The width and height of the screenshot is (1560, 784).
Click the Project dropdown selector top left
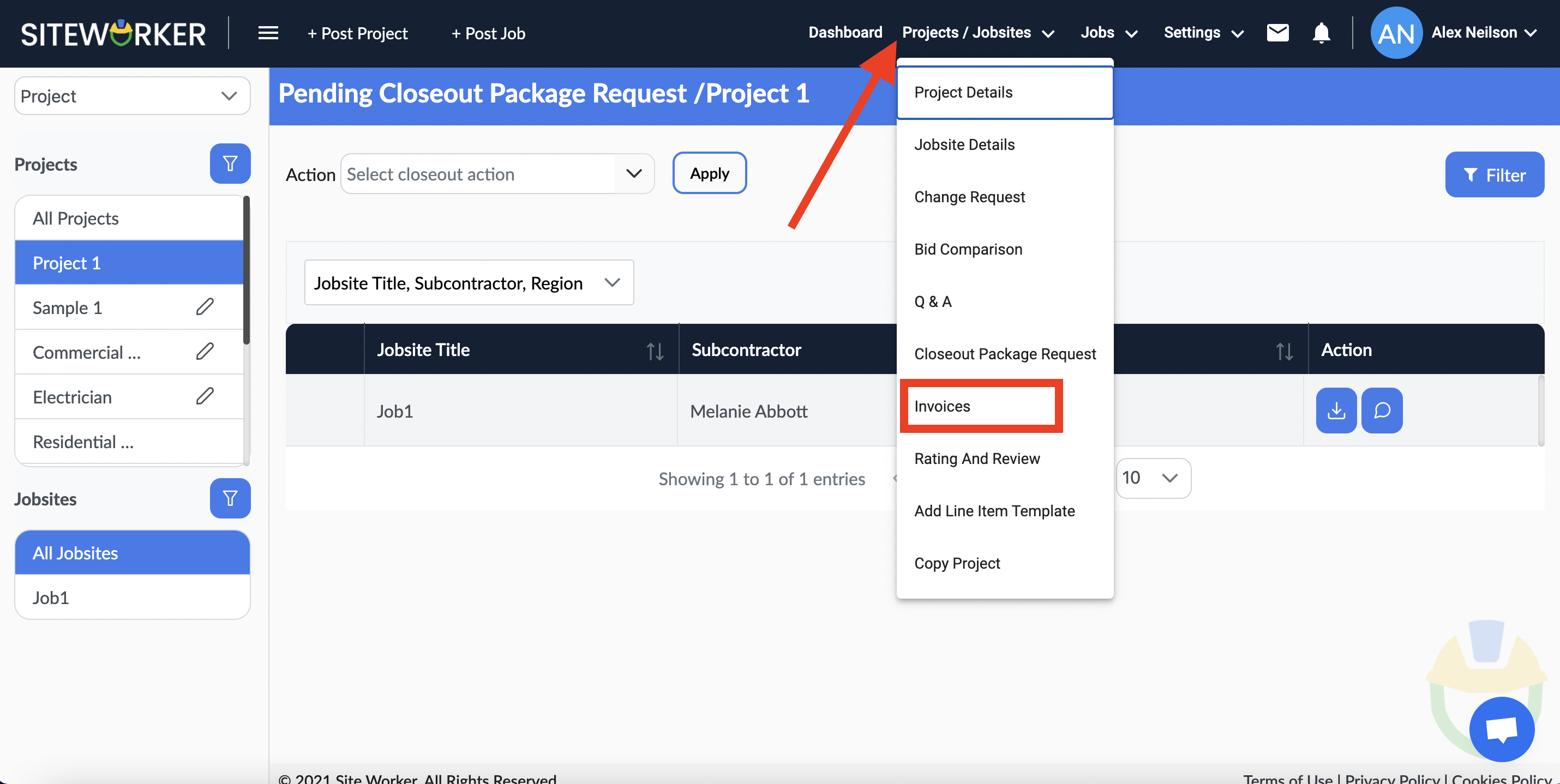click(x=130, y=96)
